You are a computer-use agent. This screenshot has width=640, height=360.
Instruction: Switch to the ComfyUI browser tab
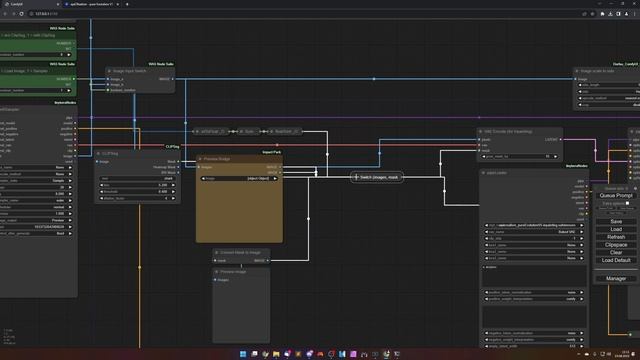coord(31,4)
